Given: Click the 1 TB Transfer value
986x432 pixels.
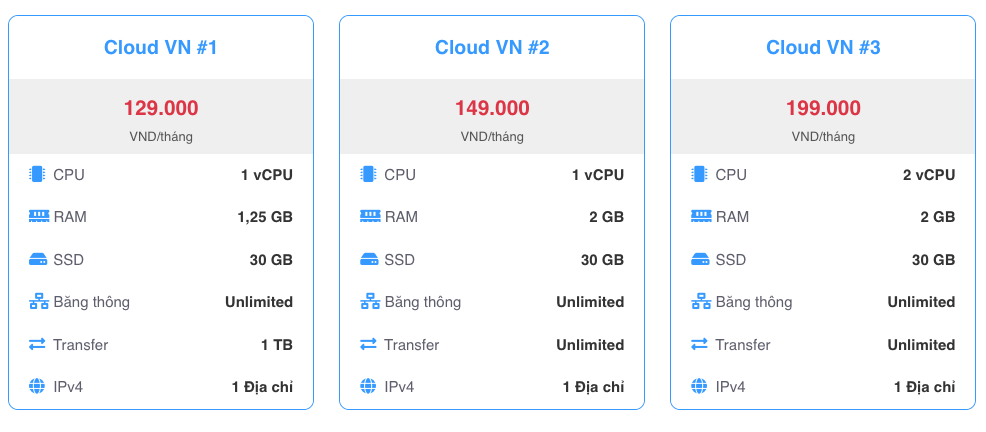Looking at the screenshot, I should point(277,345).
